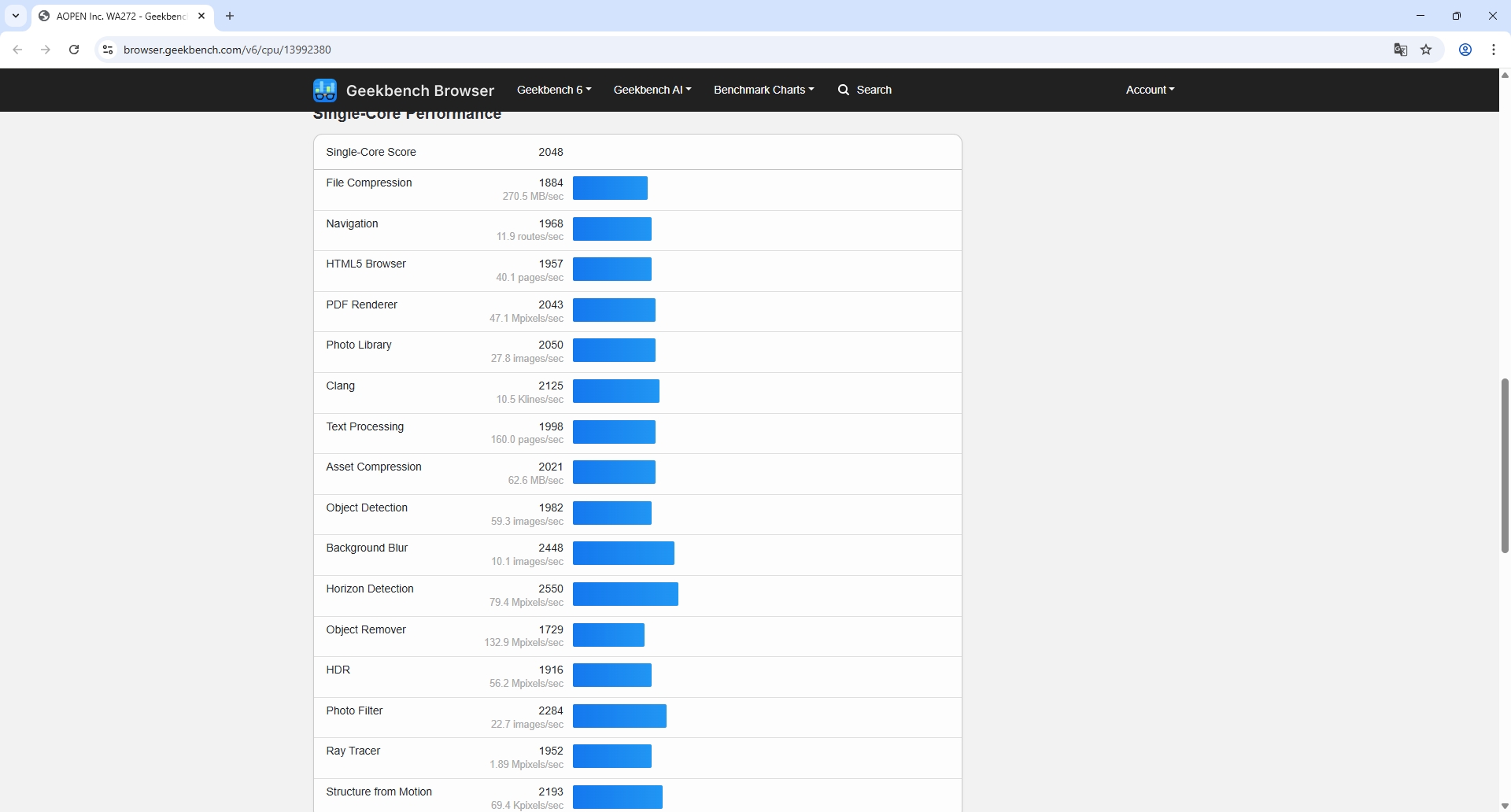1511x812 pixels.
Task: Click the HDR row label
Action: pos(338,670)
